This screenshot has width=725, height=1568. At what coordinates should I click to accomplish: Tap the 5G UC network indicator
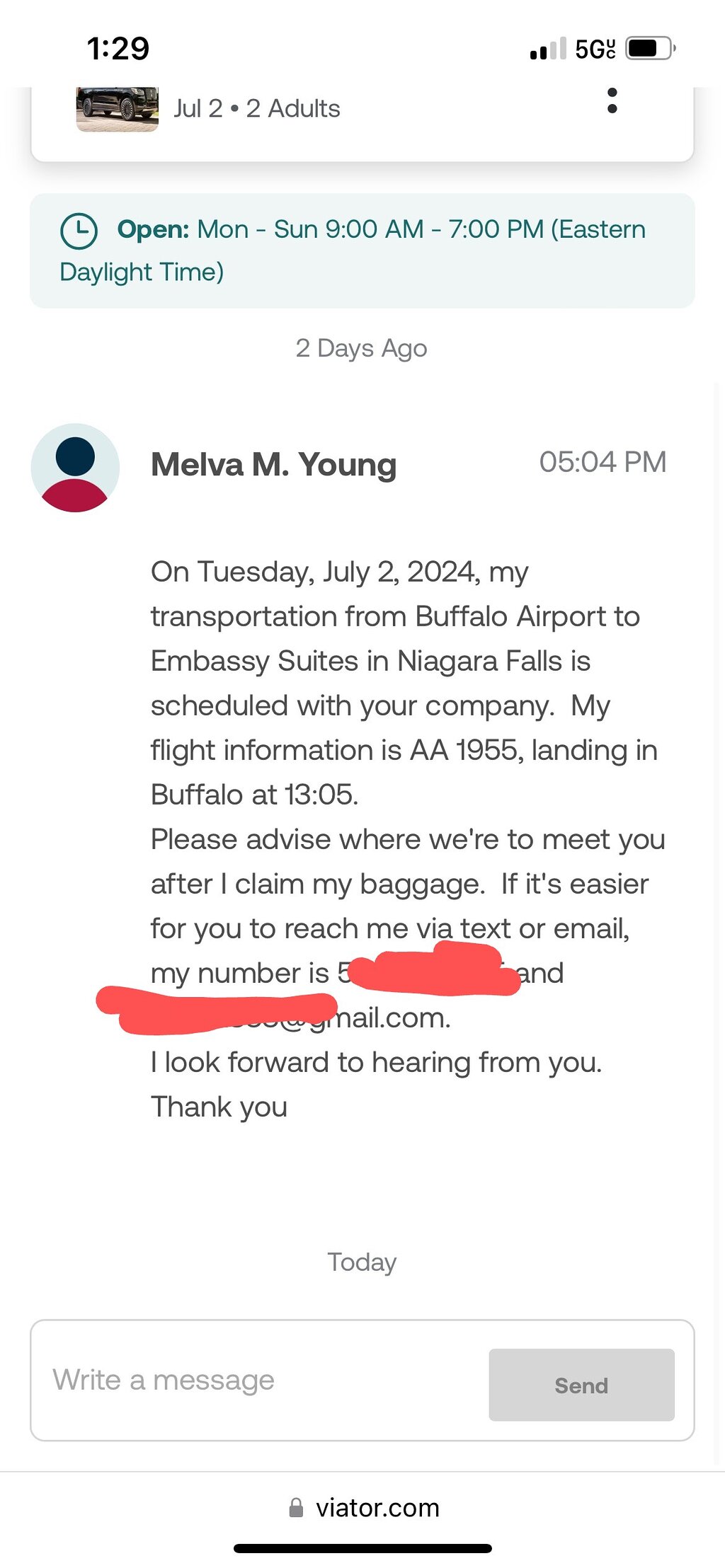(x=595, y=49)
